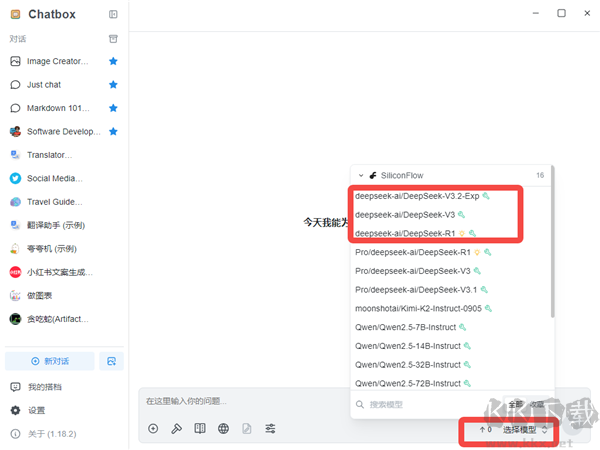Image resolution: width=600 pixels, height=450 pixels.
Task: Click the new image conversation button
Action: (111, 361)
